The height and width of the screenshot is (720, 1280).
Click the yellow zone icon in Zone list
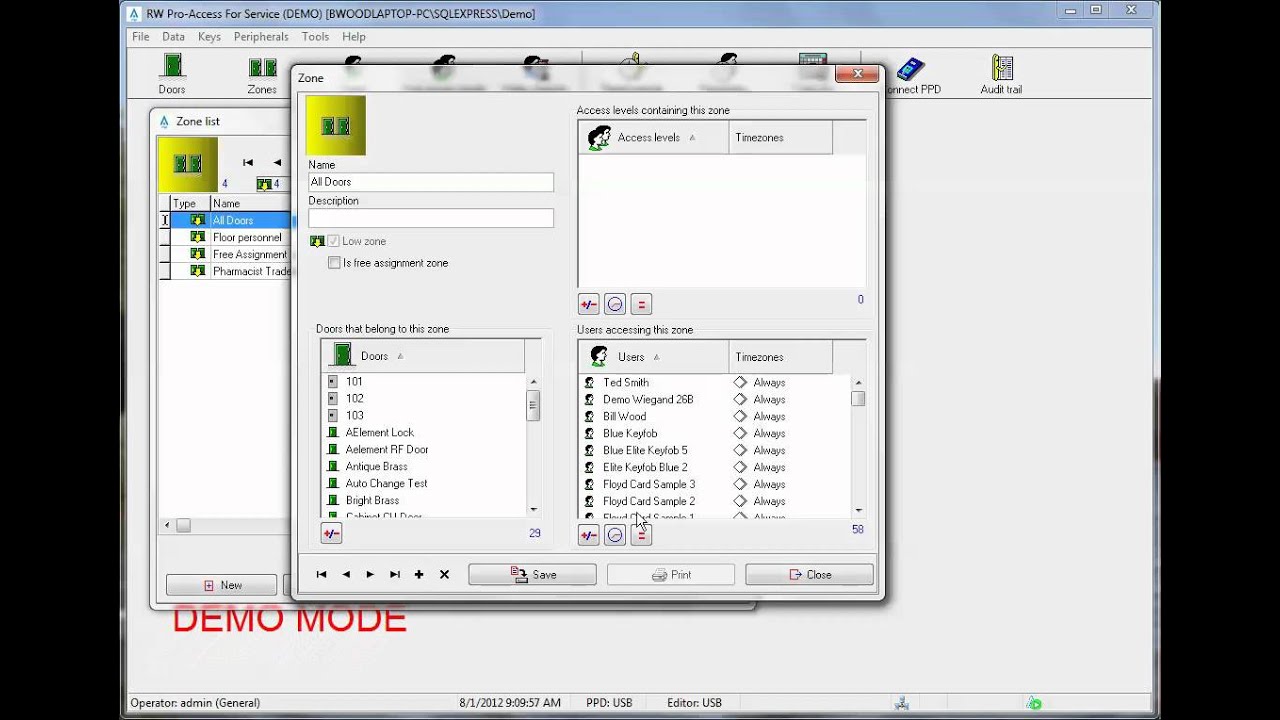tap(187, 164)
